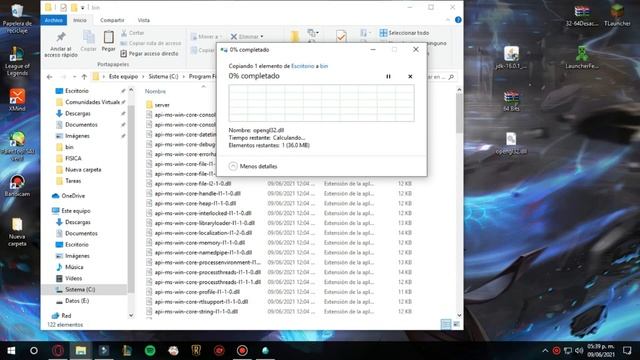
Task: Select Red in the navigation pane
Action: tap(66, 316)
